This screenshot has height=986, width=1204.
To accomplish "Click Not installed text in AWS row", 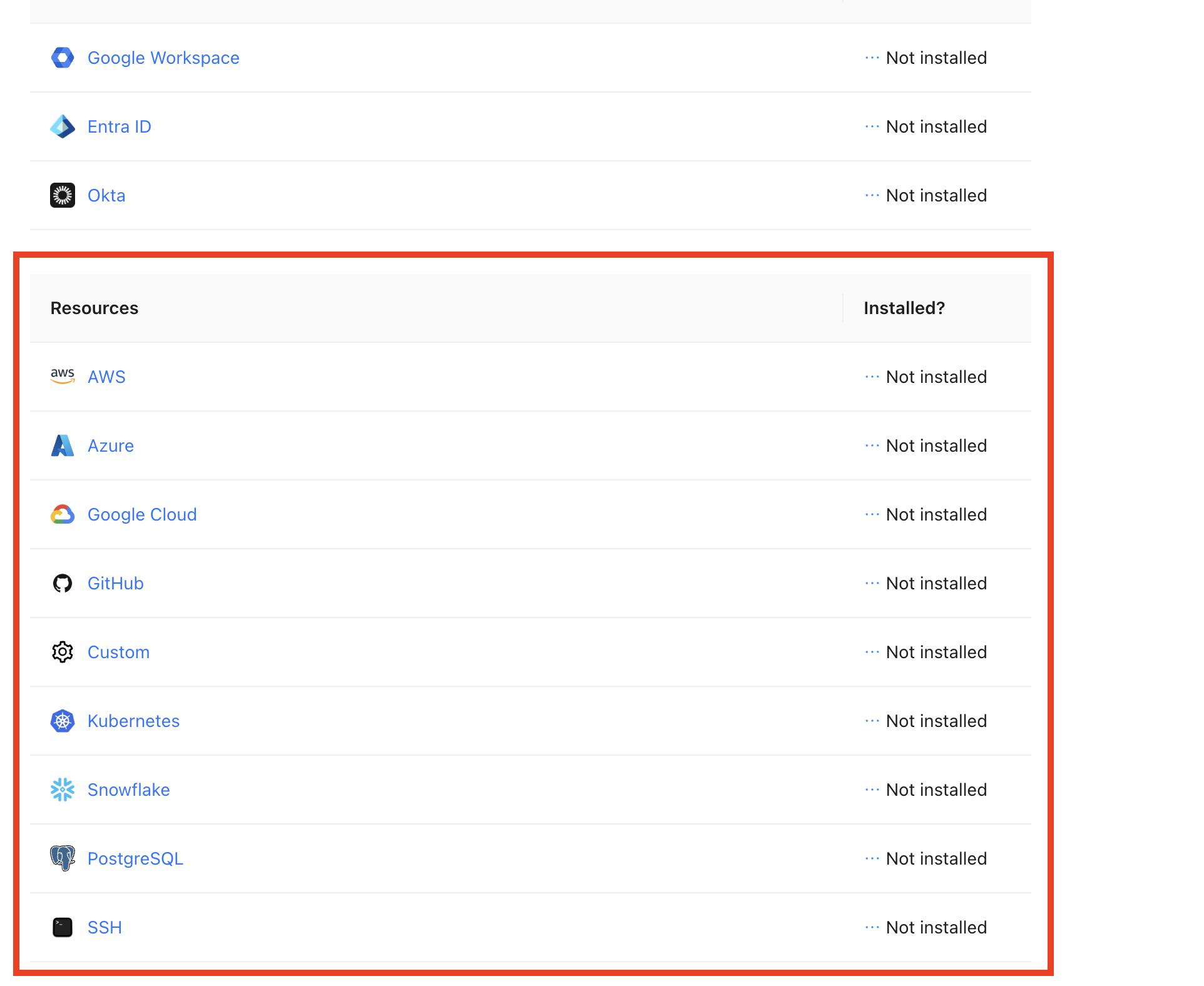I will [x=936, y=377].
